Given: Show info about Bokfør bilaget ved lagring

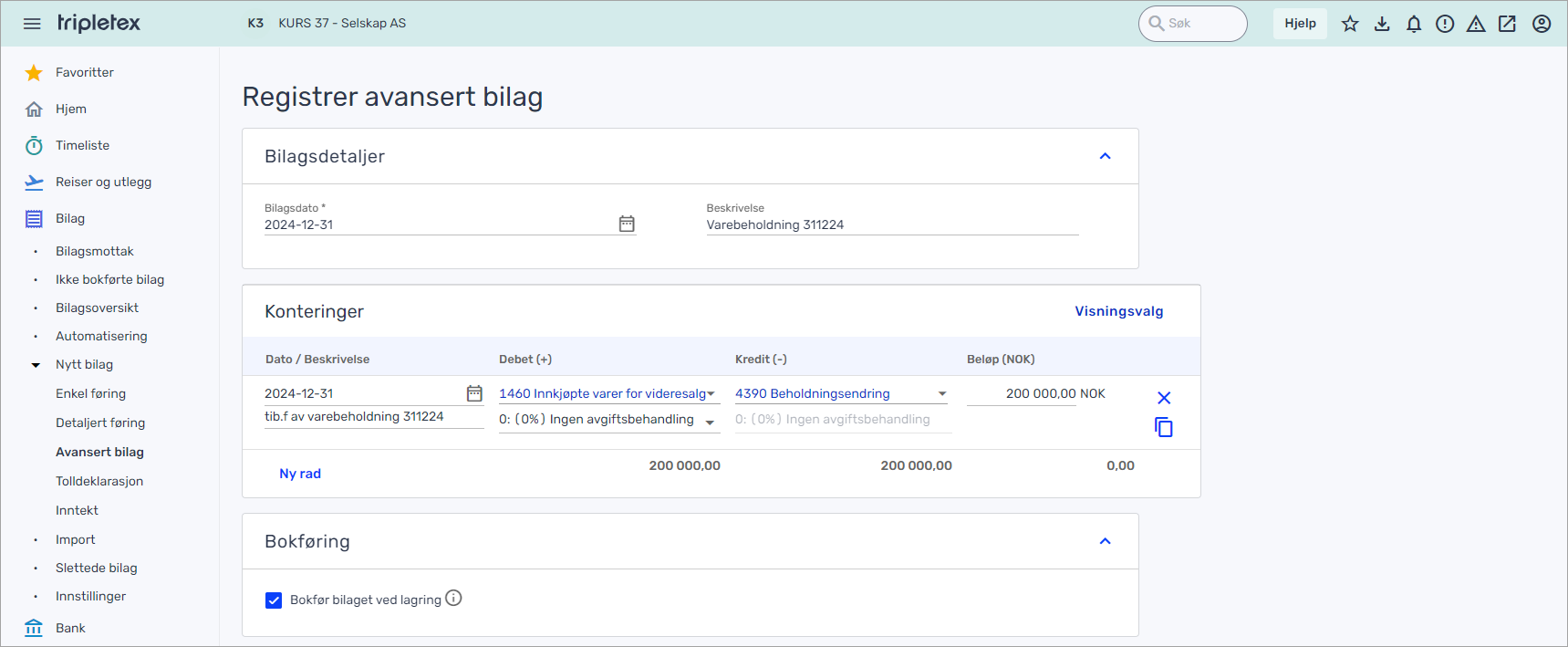Looking at the screenshot, I should [453, 598].
